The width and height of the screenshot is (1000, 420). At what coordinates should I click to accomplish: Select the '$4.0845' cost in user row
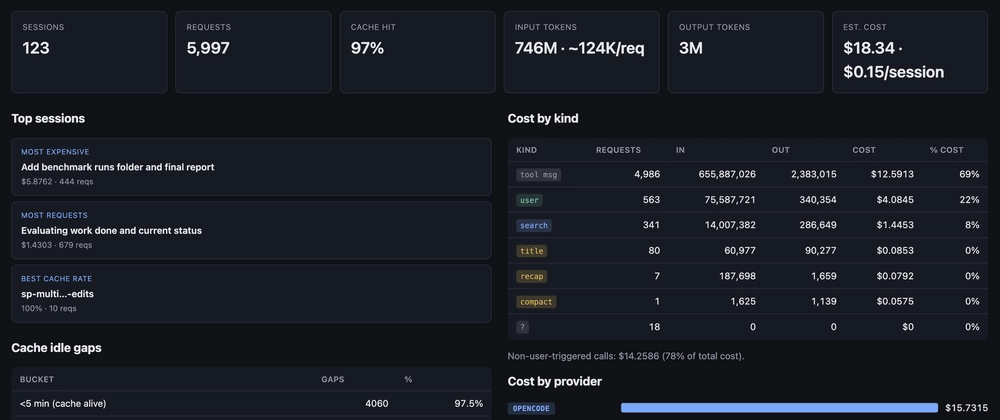tap(895, 200)
